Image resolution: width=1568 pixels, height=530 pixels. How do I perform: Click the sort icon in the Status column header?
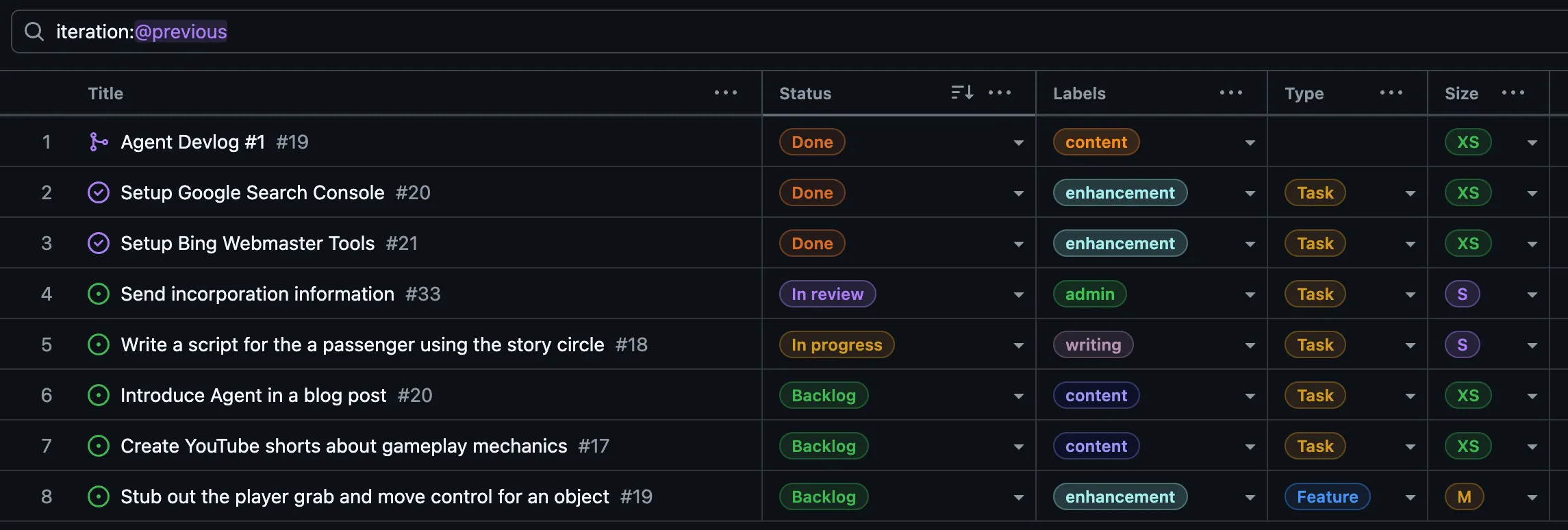[x=961, y=92]
